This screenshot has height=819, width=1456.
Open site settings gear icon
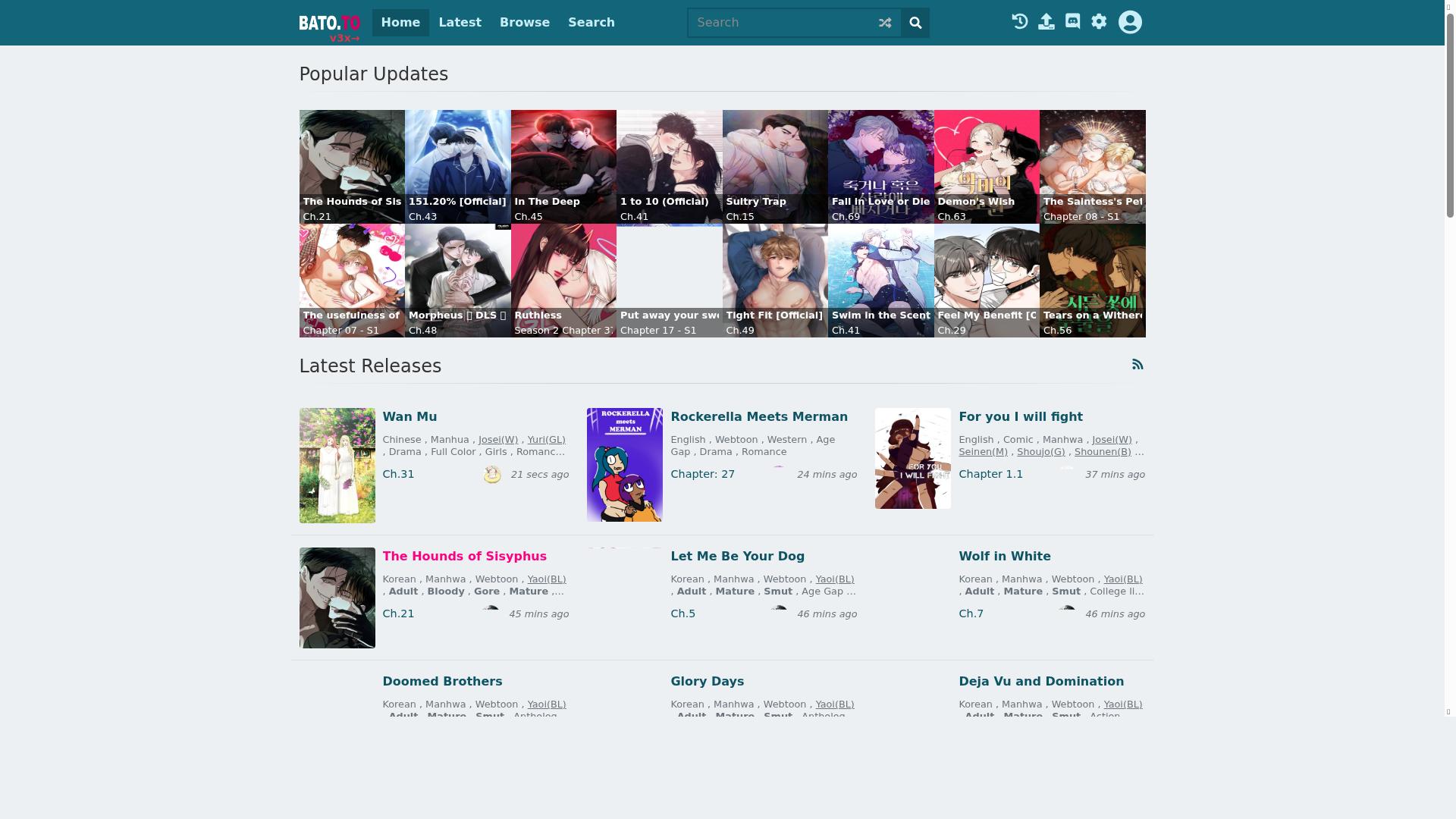pyautogui.click(x=1099, y=22)
